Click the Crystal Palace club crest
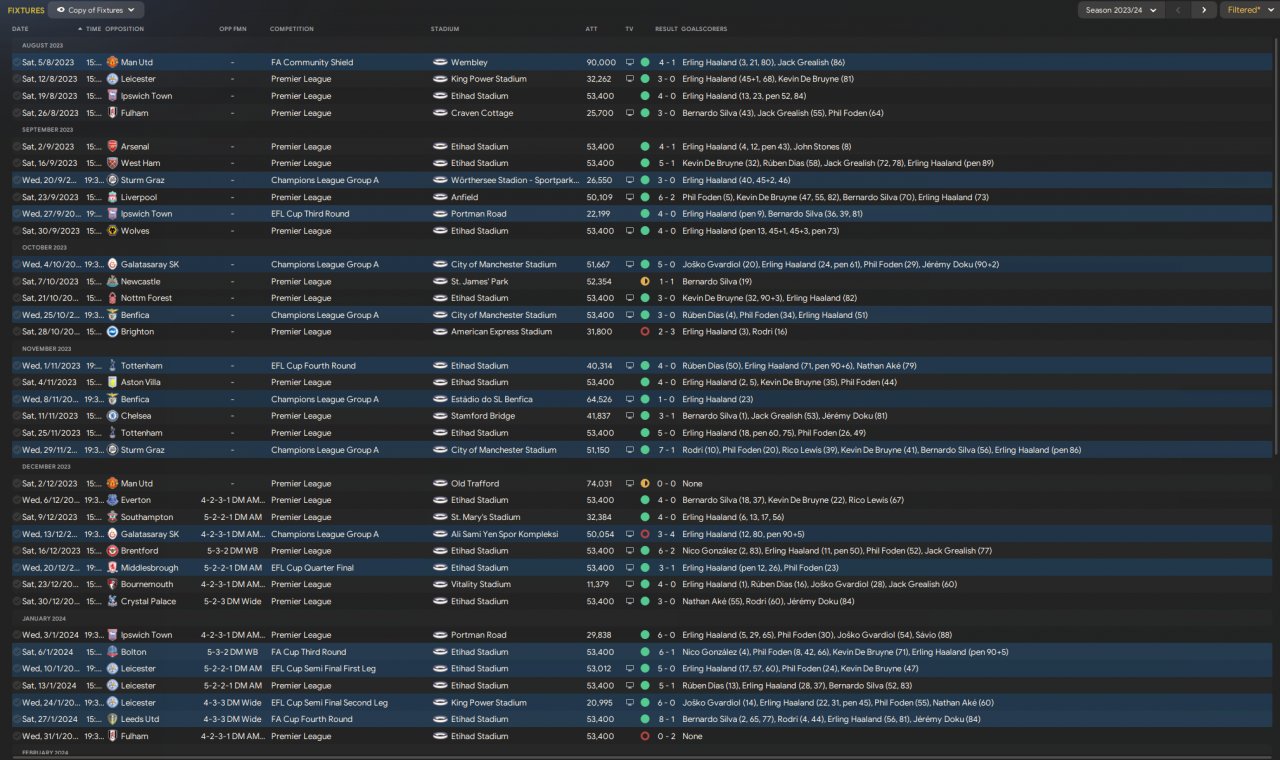This screenshot has height=760, width=1280. 112,601
